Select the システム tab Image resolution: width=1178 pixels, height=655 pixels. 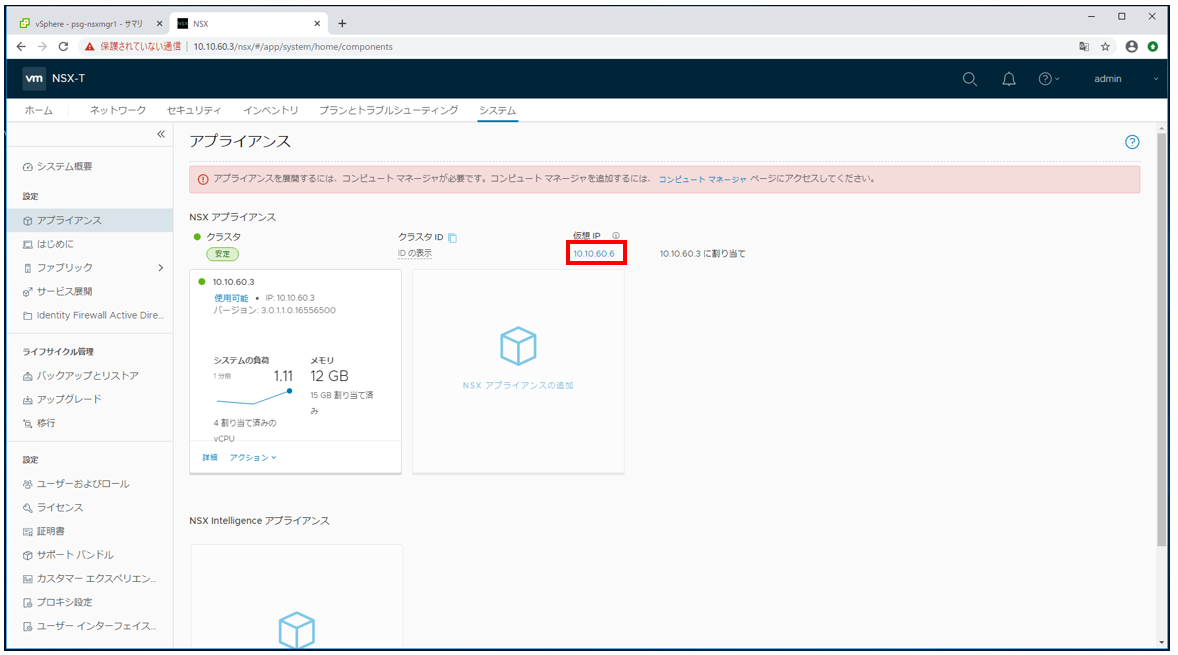pos(497,110)
